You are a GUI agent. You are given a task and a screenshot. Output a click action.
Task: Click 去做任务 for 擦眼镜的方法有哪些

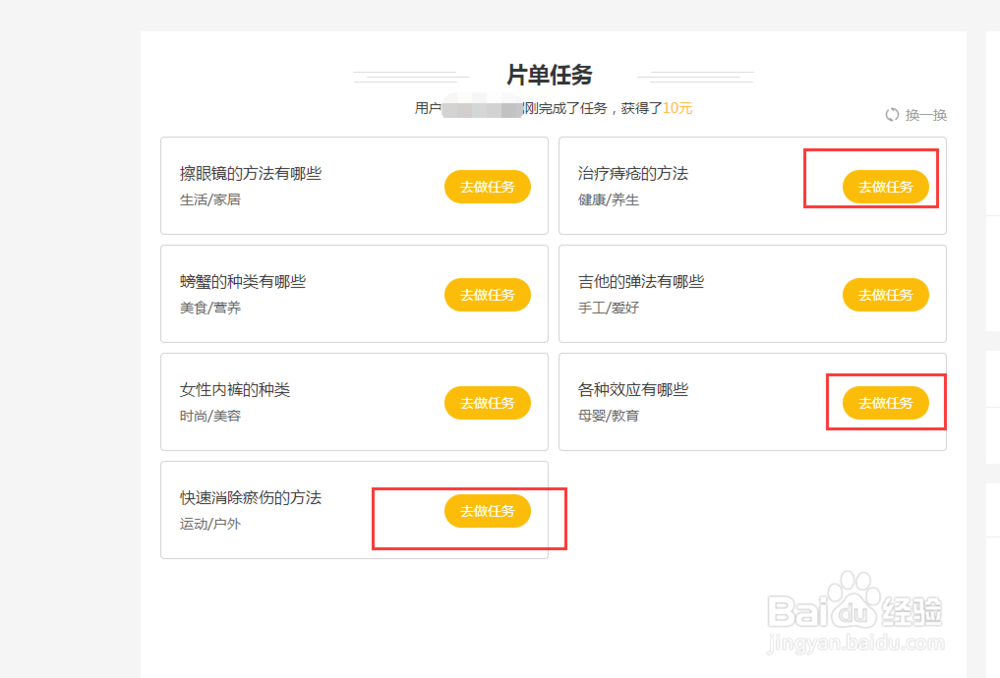pos(487,187)
